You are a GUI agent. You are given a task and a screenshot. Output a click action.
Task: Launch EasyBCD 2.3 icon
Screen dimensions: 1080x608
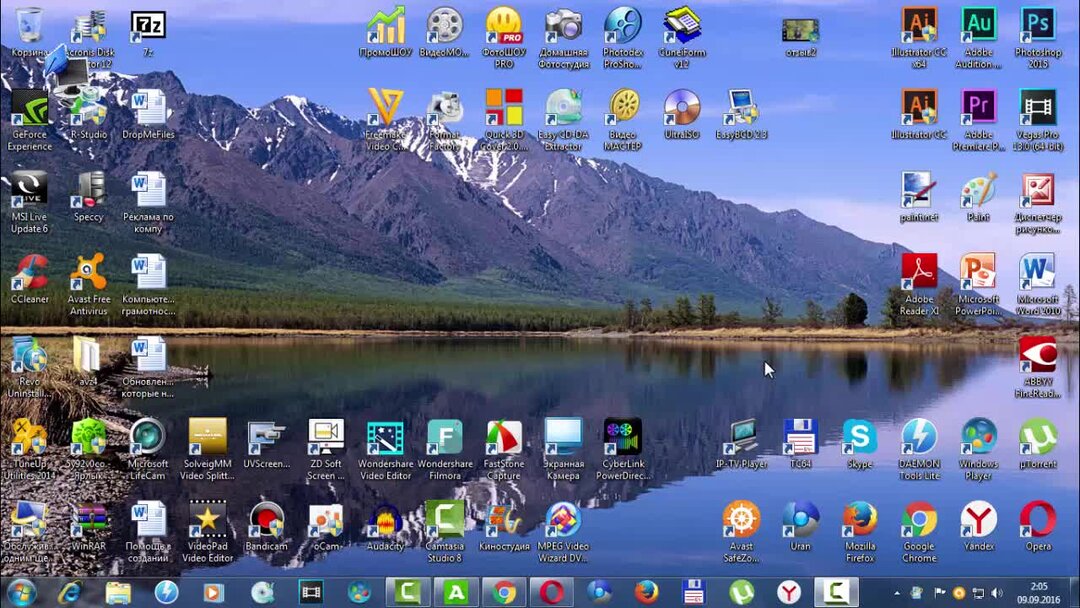741,114
